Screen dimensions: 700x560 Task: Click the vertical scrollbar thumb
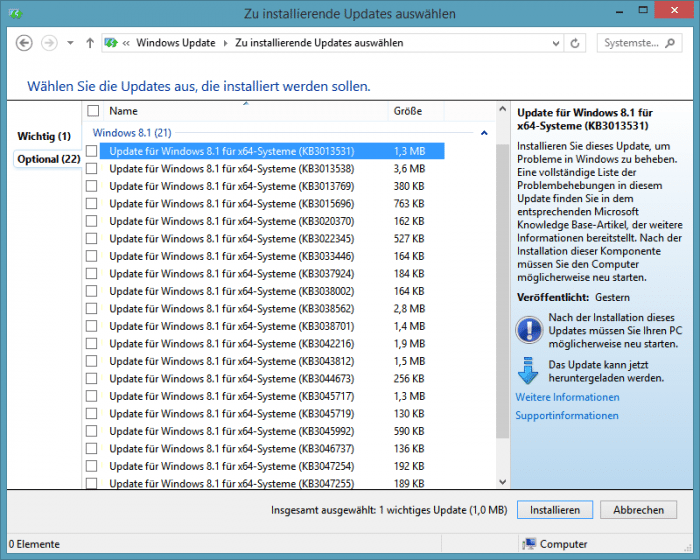point(503,291)
